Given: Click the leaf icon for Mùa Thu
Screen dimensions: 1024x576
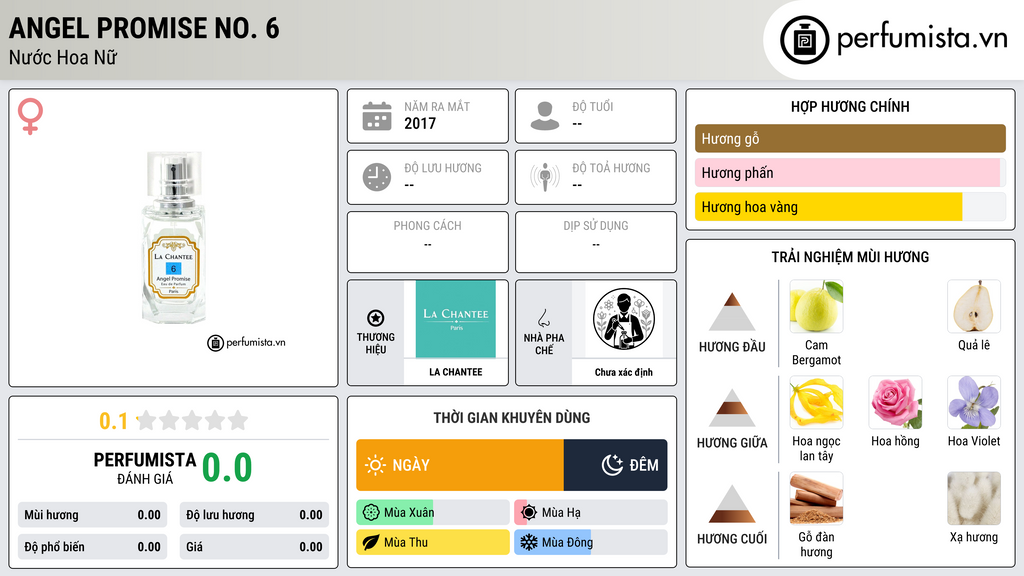Looking at the screenshot, I should tap(371, 542).
